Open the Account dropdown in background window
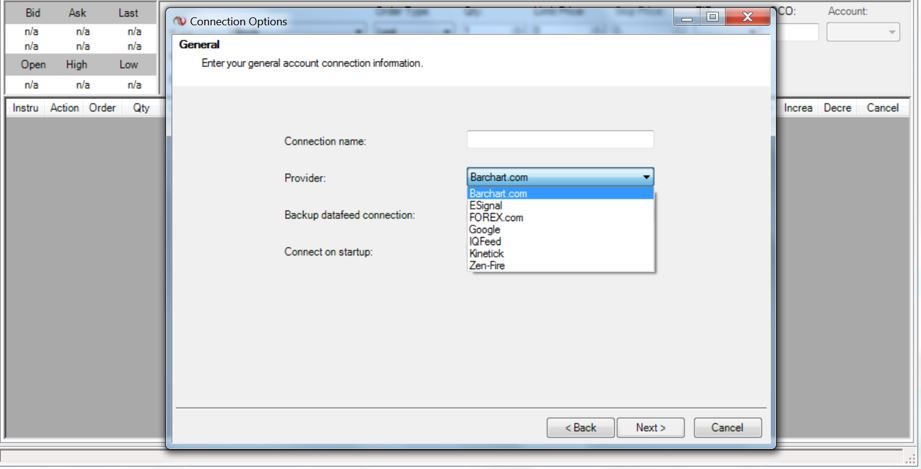Viewport: 921px width, 469px height. (863, 32)
